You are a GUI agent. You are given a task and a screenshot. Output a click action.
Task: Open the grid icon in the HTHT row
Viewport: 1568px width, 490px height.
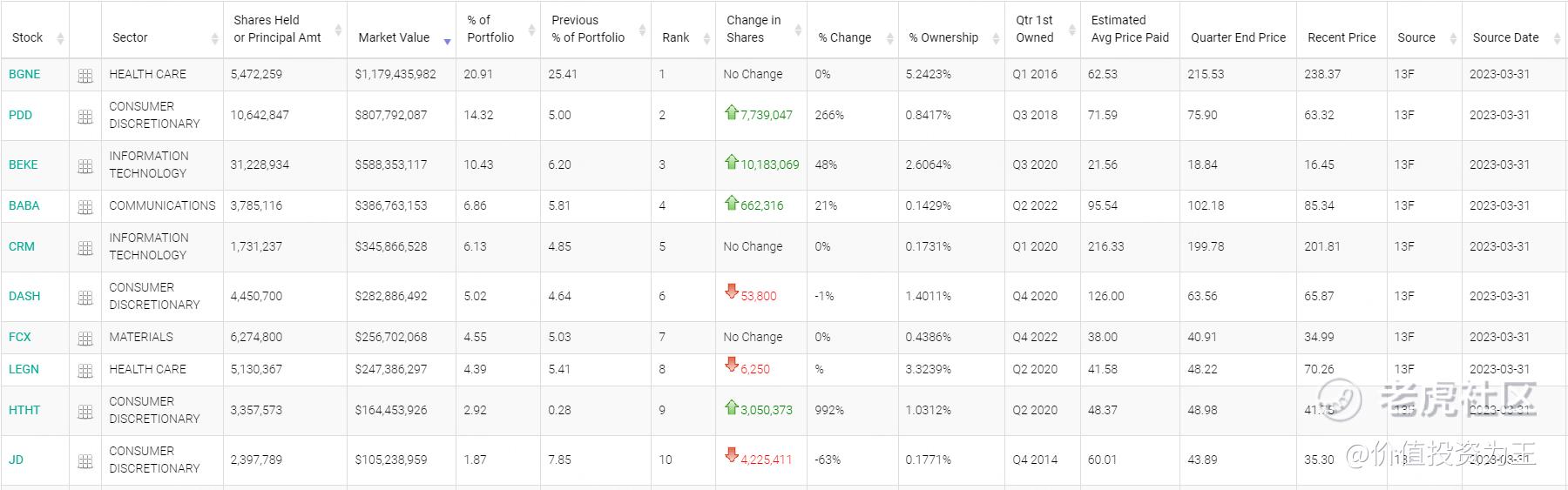click(85, 412)
